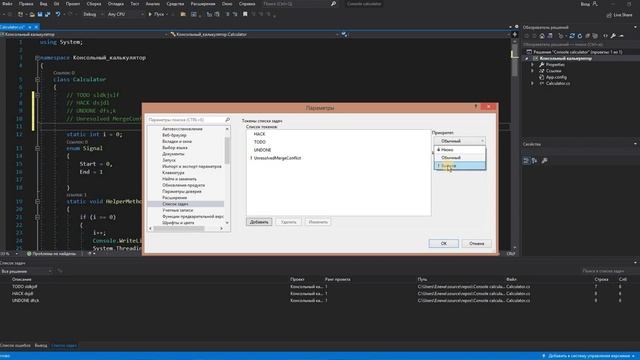640x360 pixels.
Task: Expand the Calculator.cs node in Solution Explorer
Action: pyautogui.click(x=532, y=83)
